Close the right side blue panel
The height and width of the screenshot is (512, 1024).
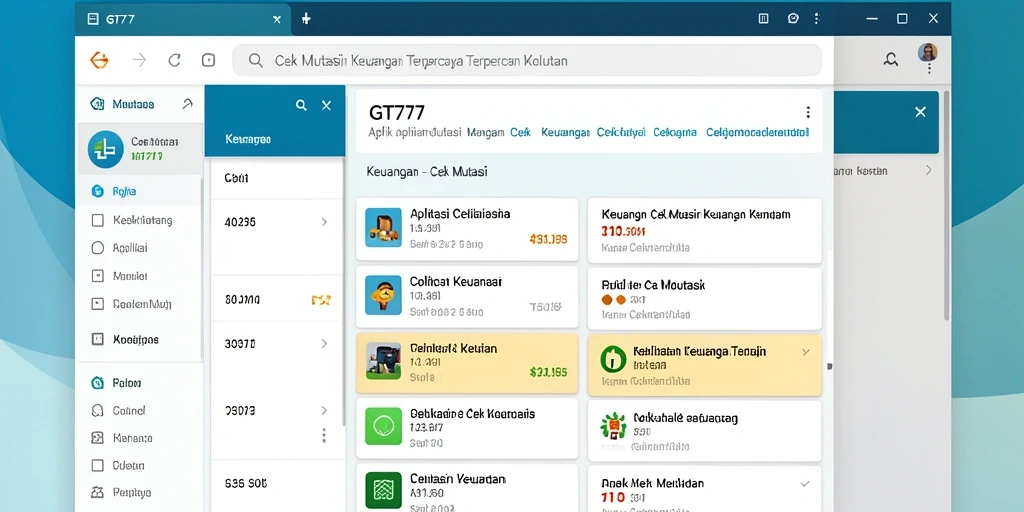(x=920, y=112)
